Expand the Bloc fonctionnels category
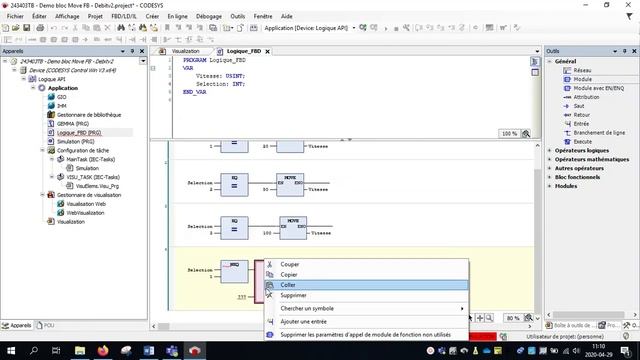 549,177
